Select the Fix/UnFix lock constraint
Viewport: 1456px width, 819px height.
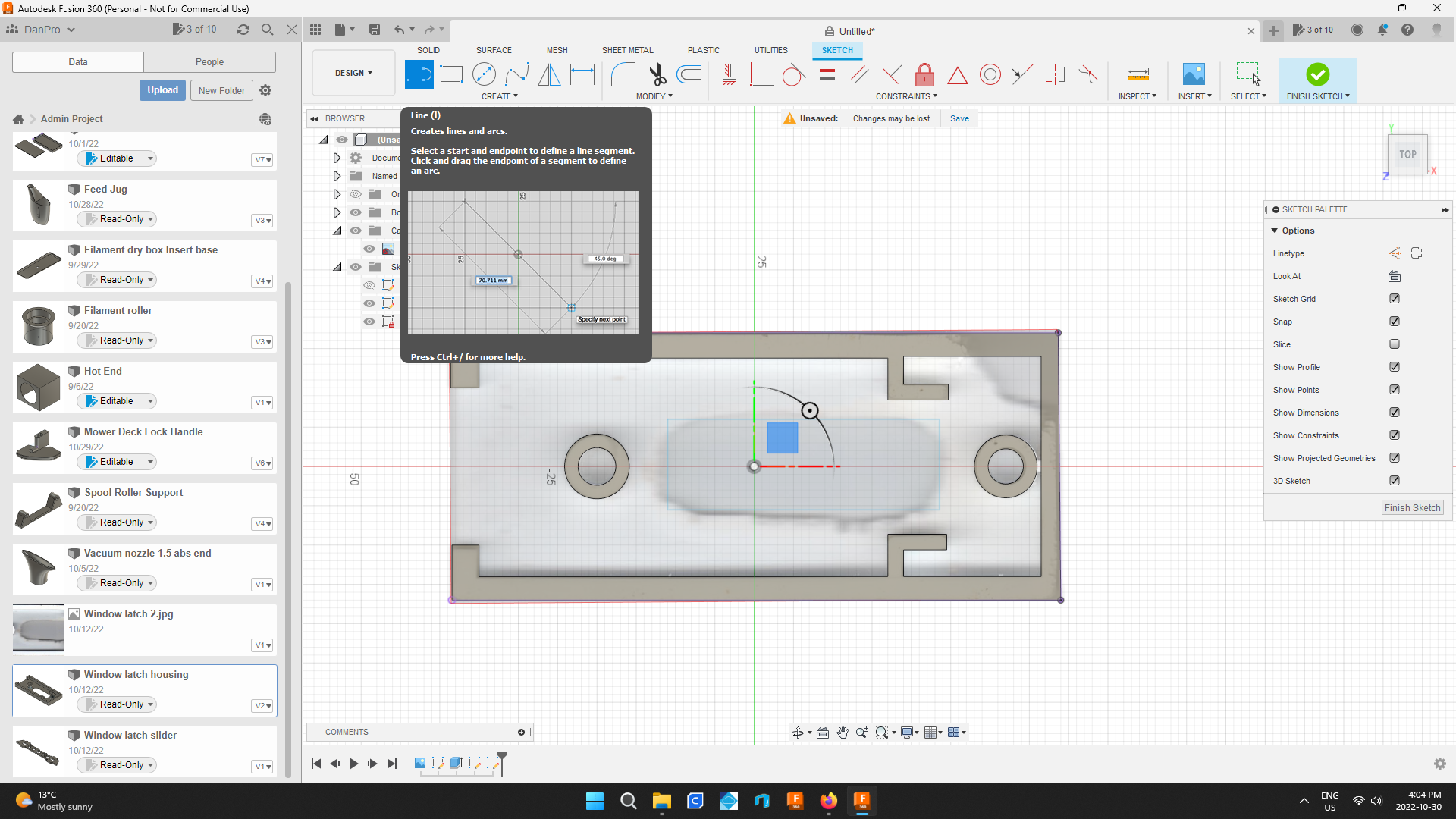coord(924,74)
